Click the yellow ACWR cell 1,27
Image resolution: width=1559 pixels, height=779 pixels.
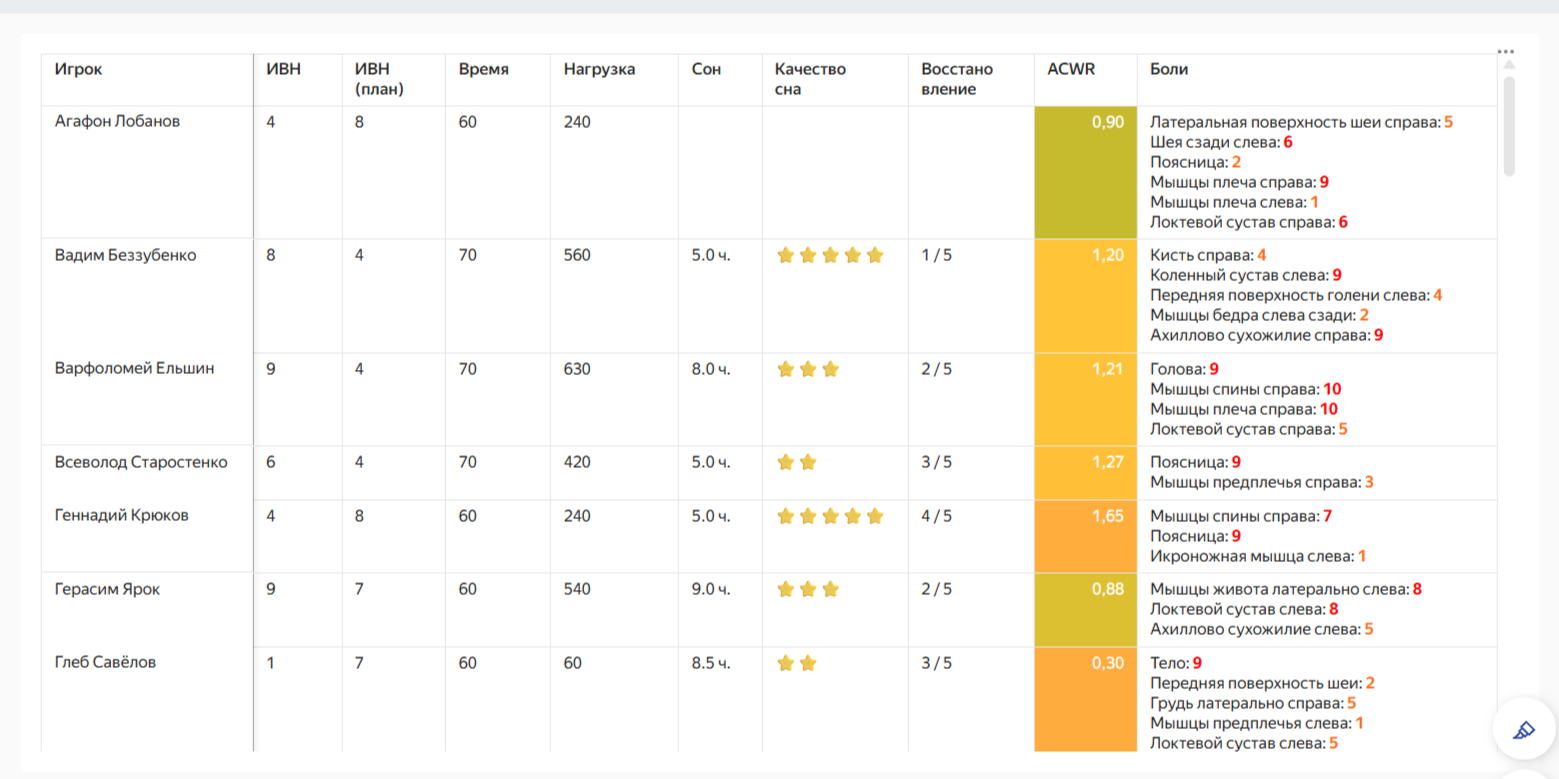(1086, 472)
